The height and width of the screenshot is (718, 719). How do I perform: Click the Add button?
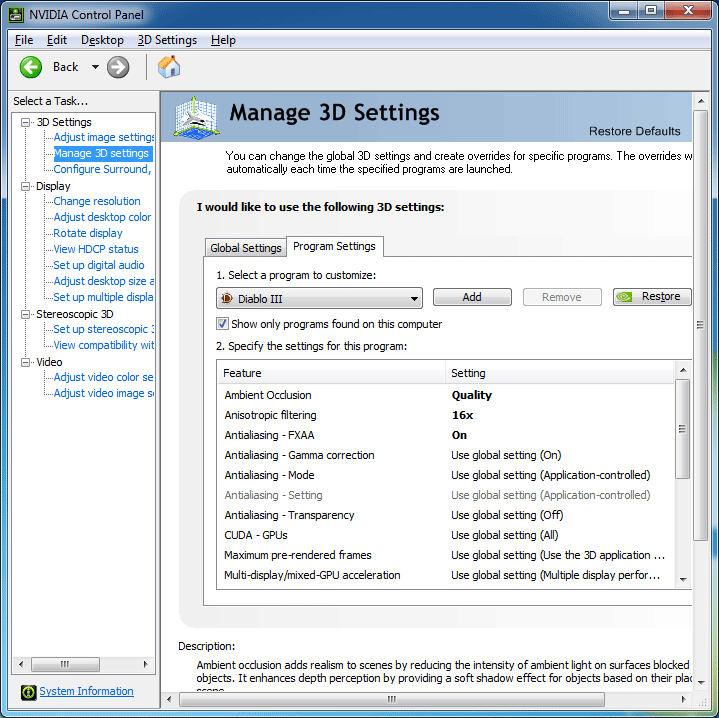[x=472, y=297]
